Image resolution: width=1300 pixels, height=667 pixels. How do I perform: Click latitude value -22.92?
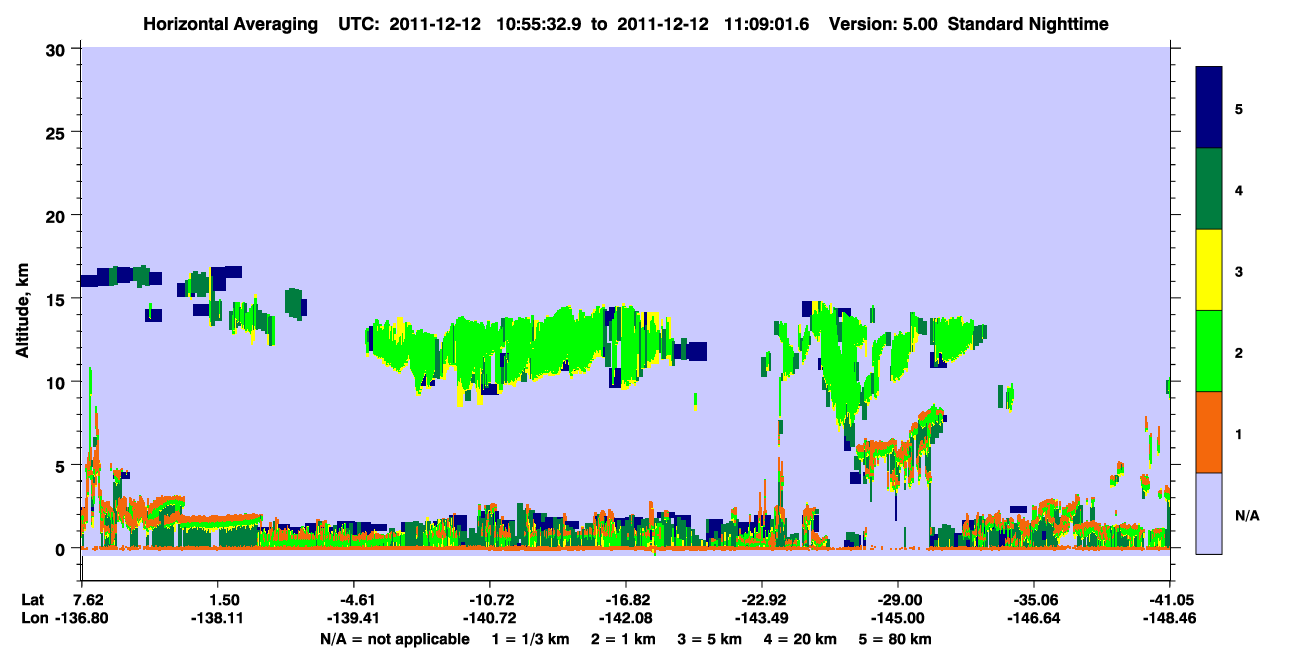click(762, 599)
